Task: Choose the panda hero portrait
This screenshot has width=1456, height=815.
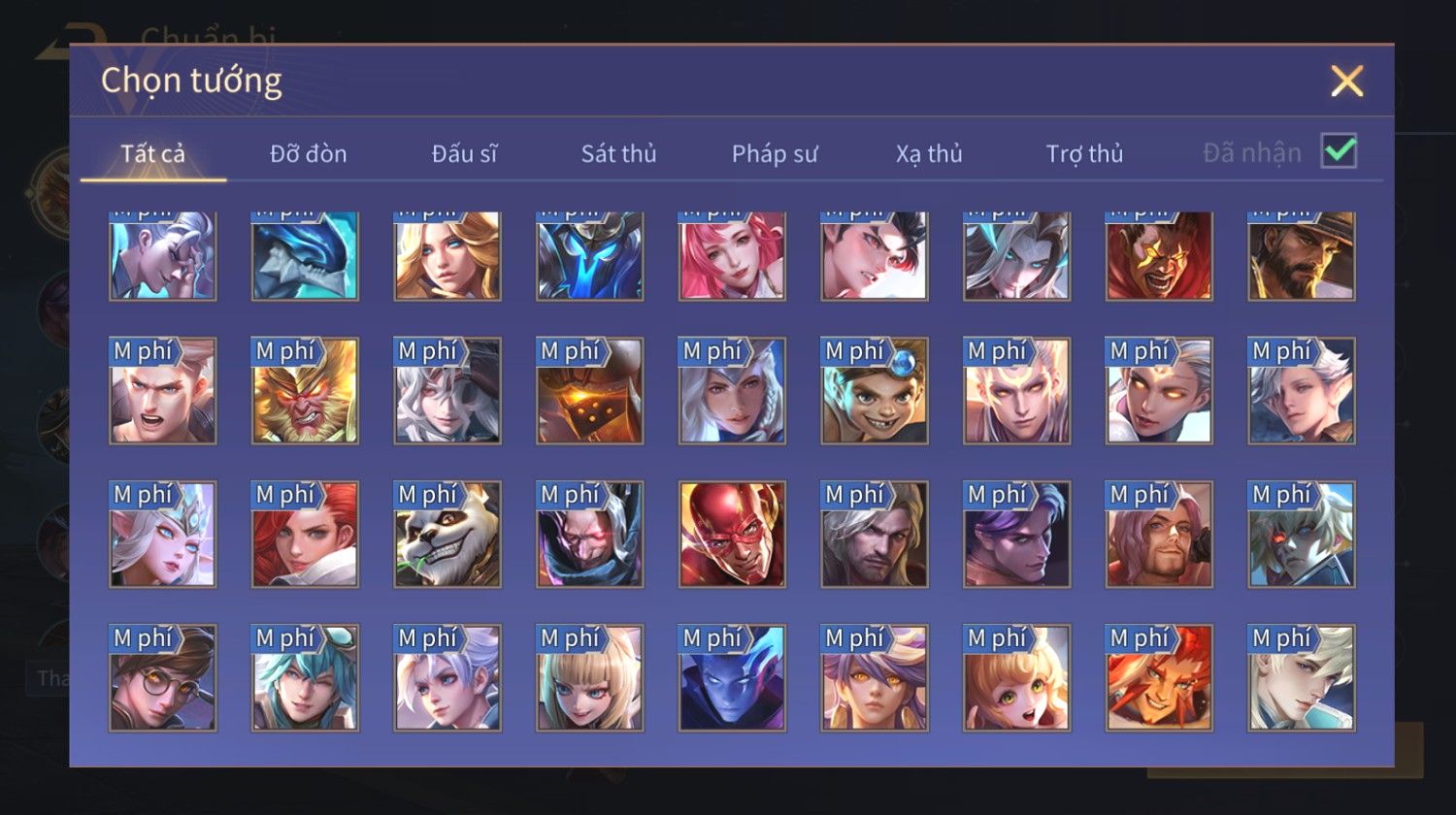Action: coord(447,535)
